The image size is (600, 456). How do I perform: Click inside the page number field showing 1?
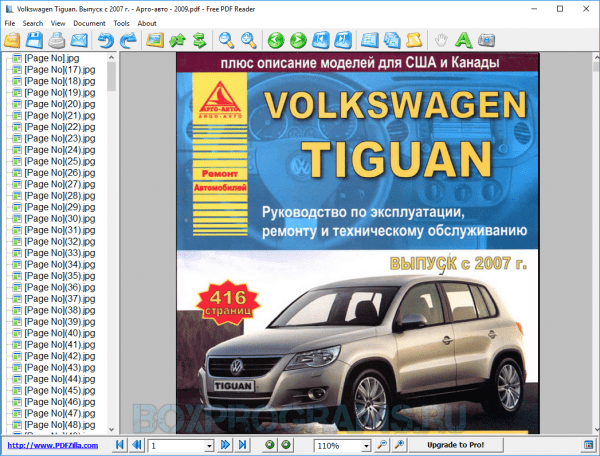[176, 446]
